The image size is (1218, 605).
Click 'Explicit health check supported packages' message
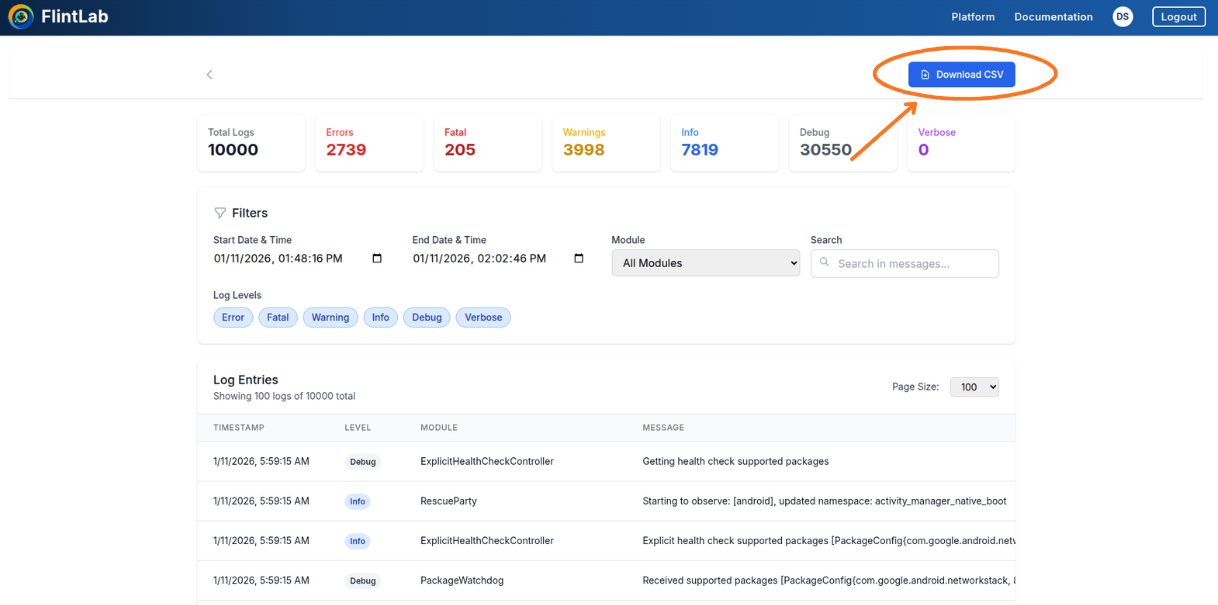click(829, 541)
